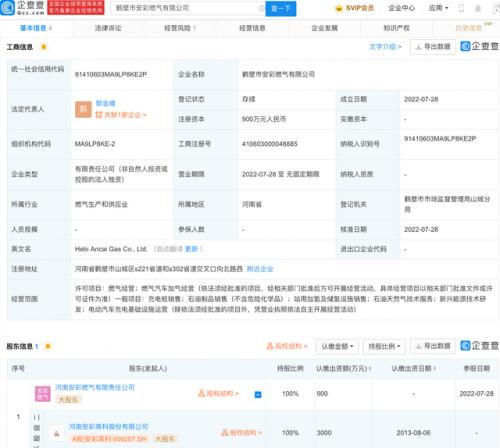The width and height of the screenshot is (500, 448).
Task: Click the 河南安彩高科 shareholder logo icon
Action: pyautogui.click(x=56, y=433)
